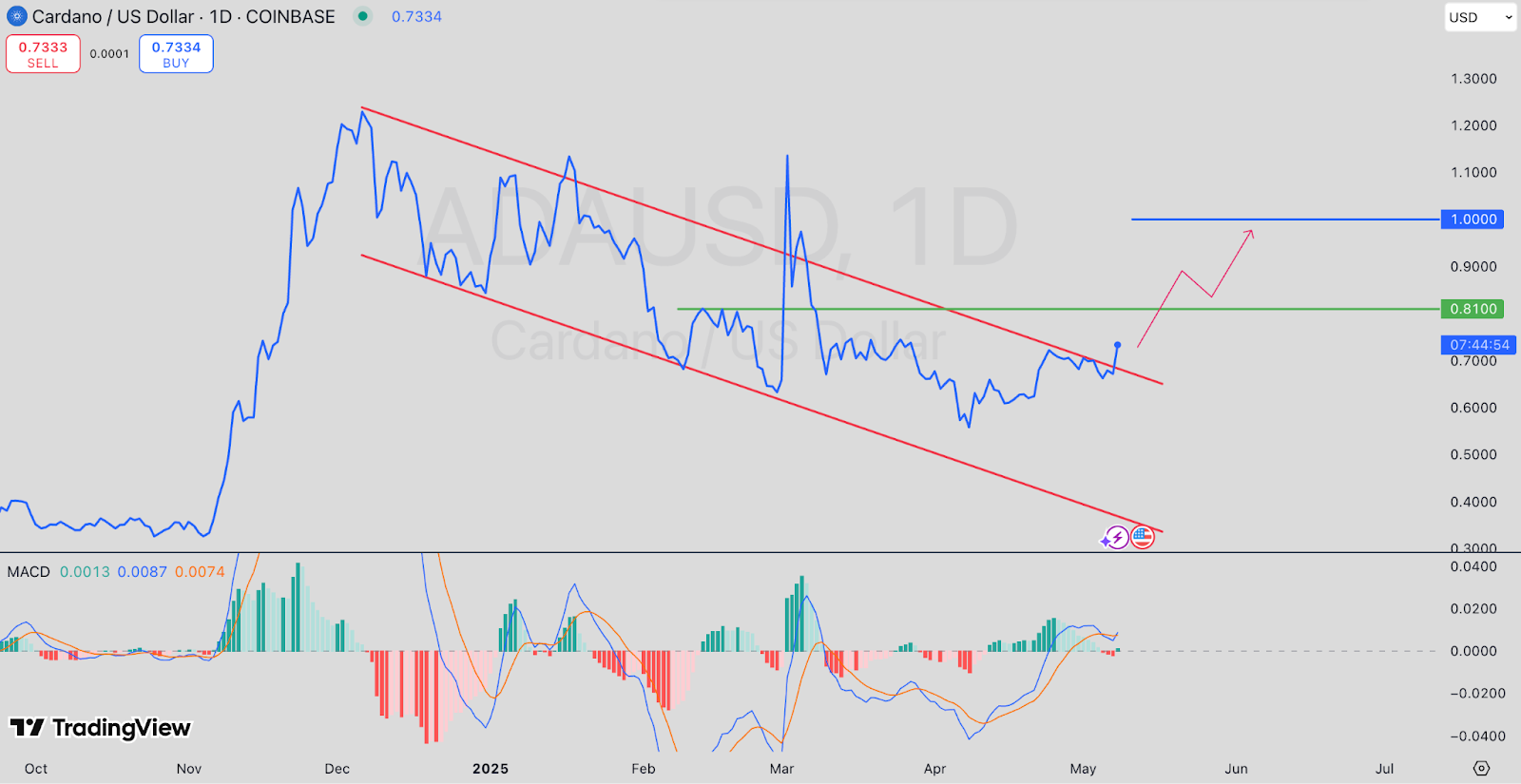Click the Jul label on time axis
This screenshot has width=1521, height=784.
[1385, 769]
